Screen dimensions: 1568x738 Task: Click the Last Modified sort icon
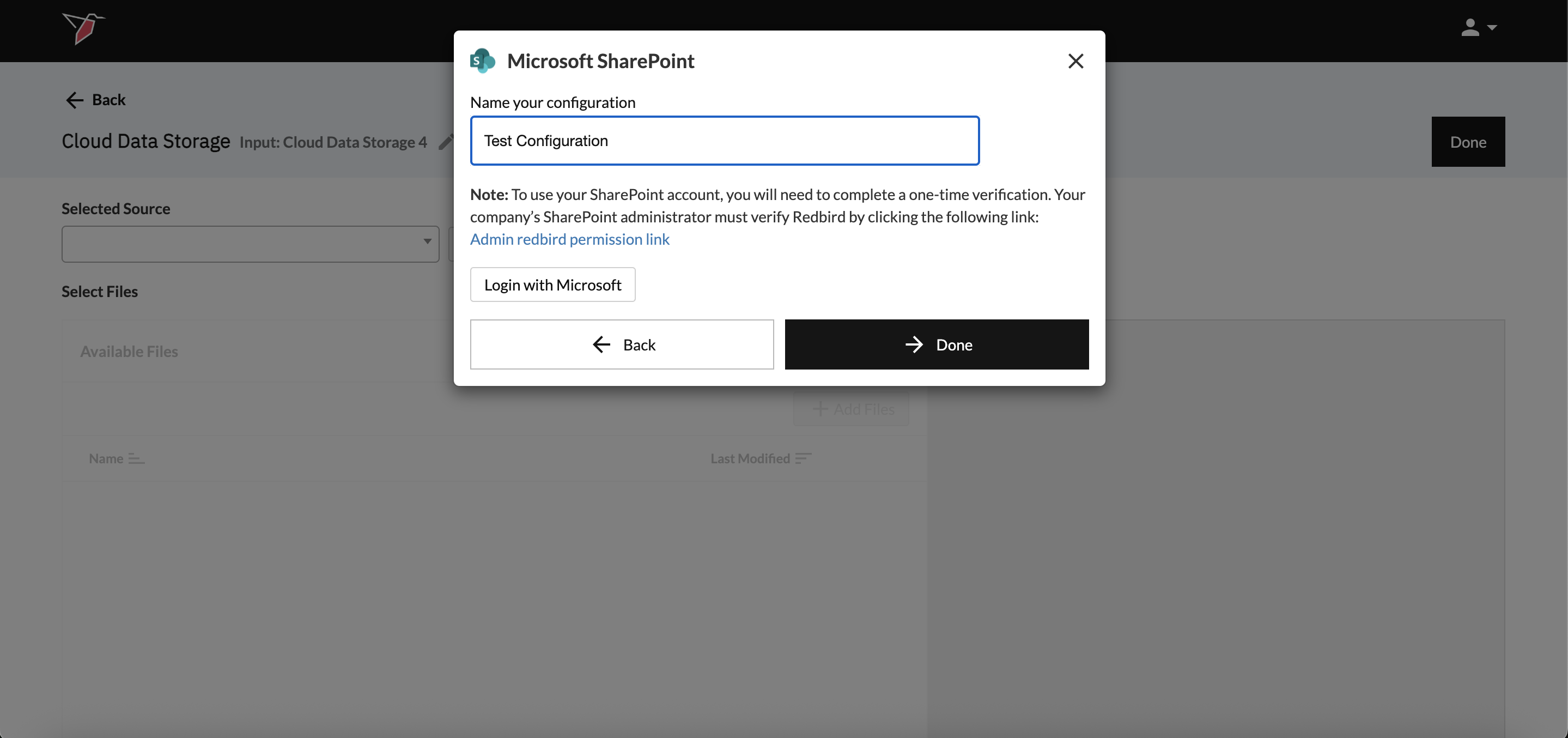tap(803, 458)
